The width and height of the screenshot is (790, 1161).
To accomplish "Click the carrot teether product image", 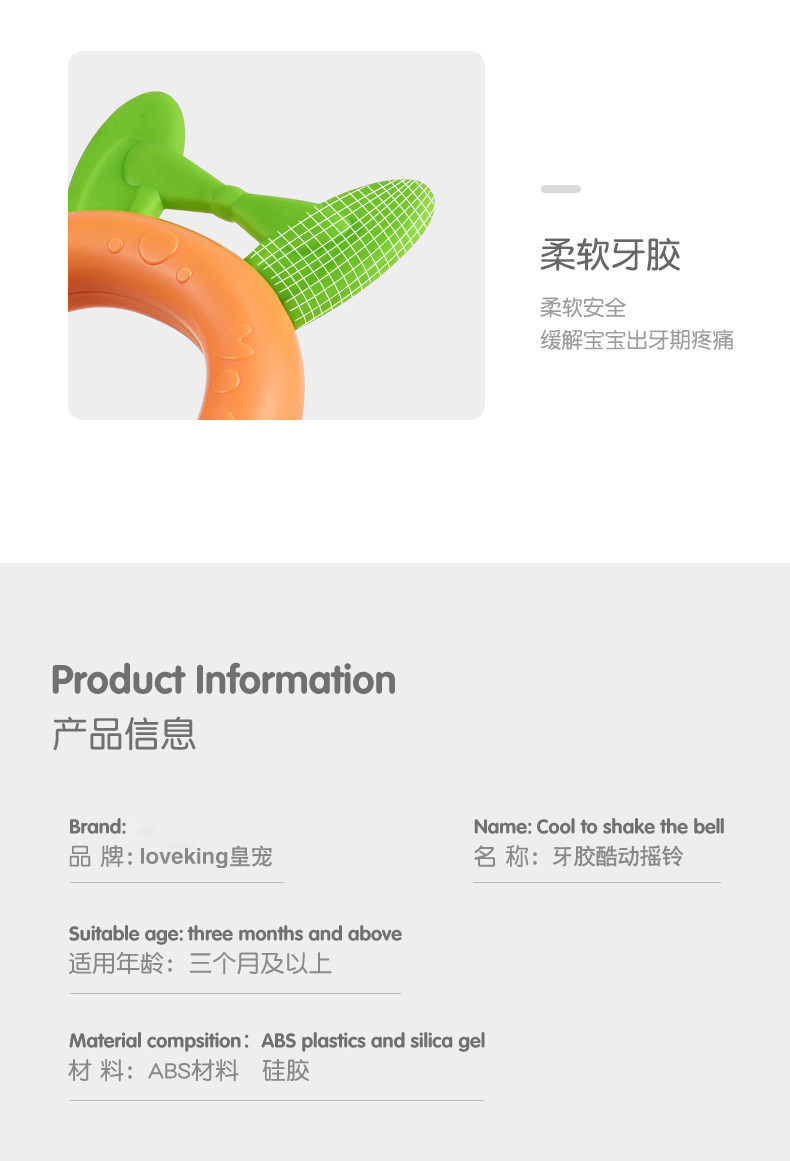I will pyautogui.click(x=276, y=235).
